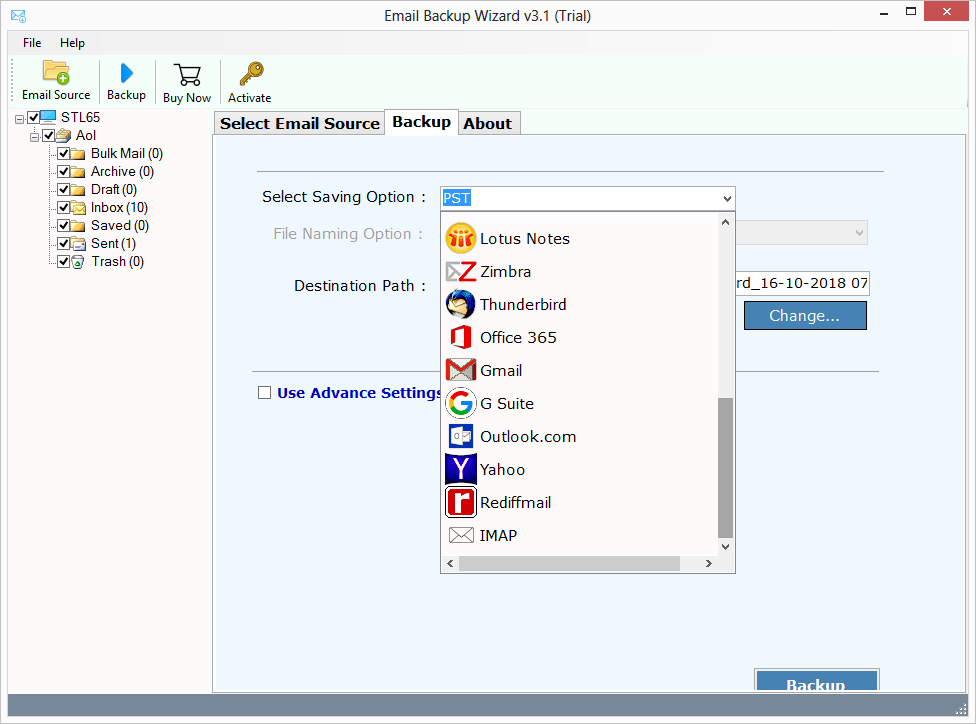Uncheck the Trash folder checkbox
Image resolution: width=976 pixels, height=724 pixels.
(63, 261)
